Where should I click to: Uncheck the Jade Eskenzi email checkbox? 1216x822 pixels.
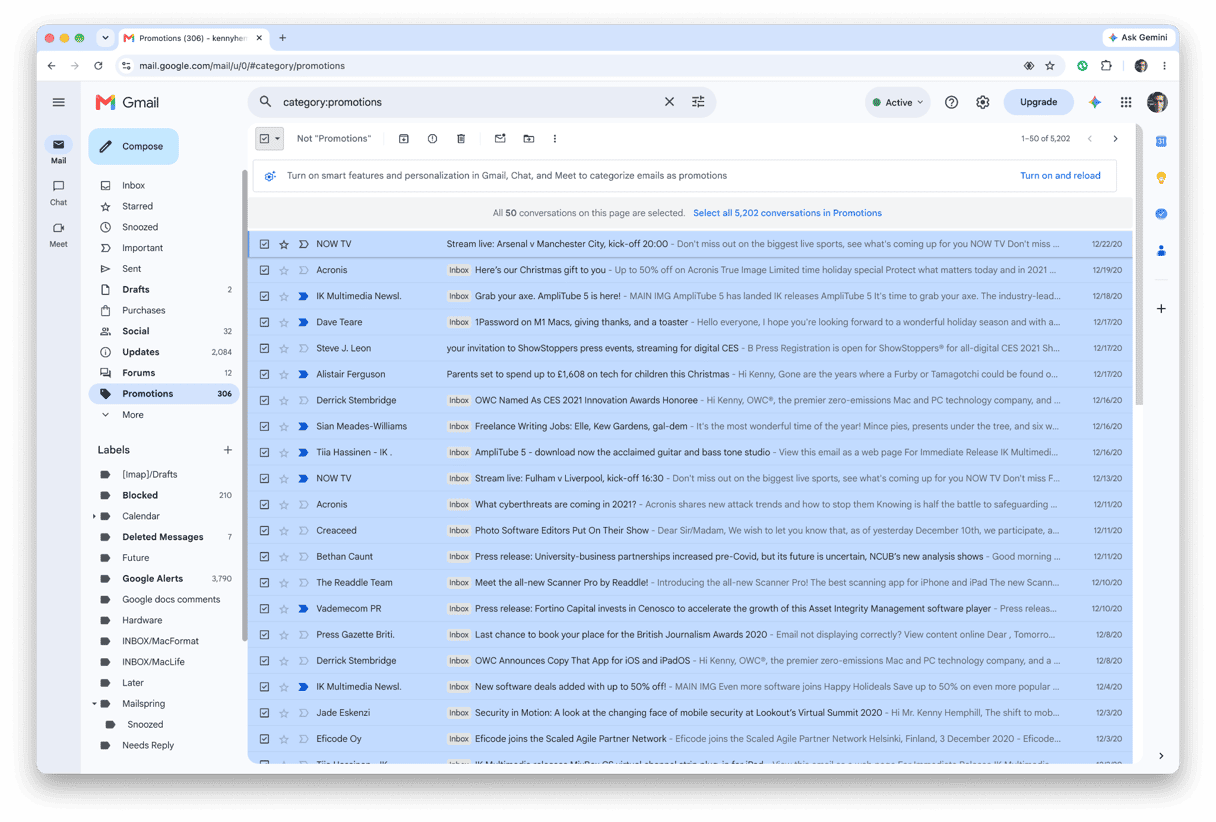point(264,712)
